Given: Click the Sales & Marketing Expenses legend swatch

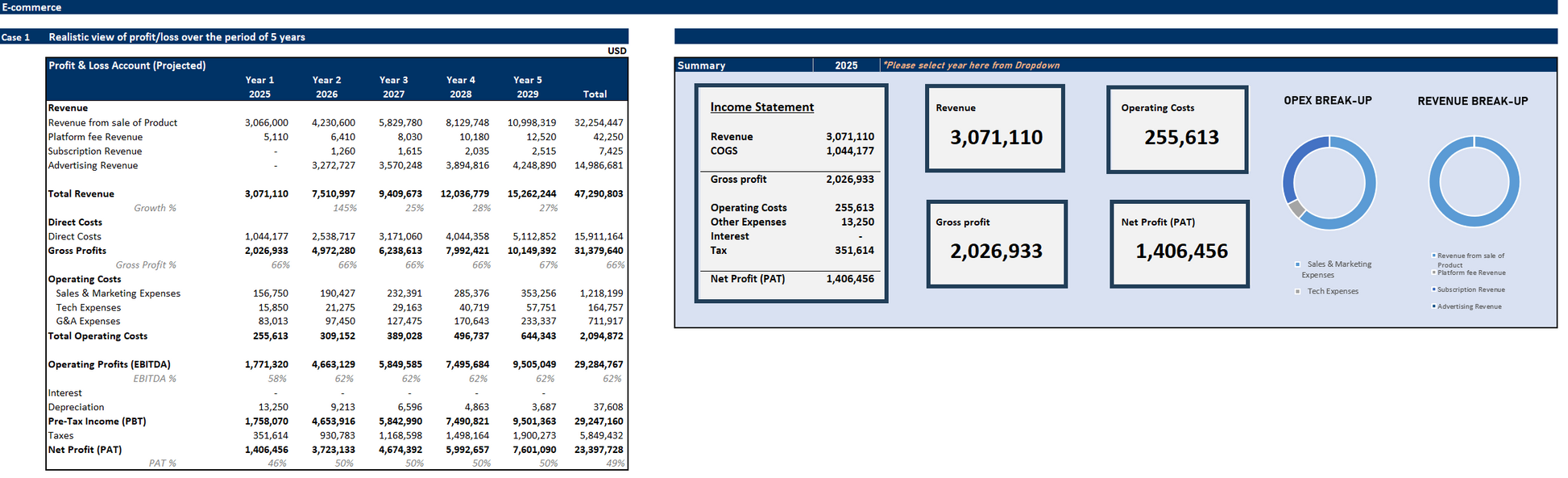Looking at the screenshot, I should 1297,264.
